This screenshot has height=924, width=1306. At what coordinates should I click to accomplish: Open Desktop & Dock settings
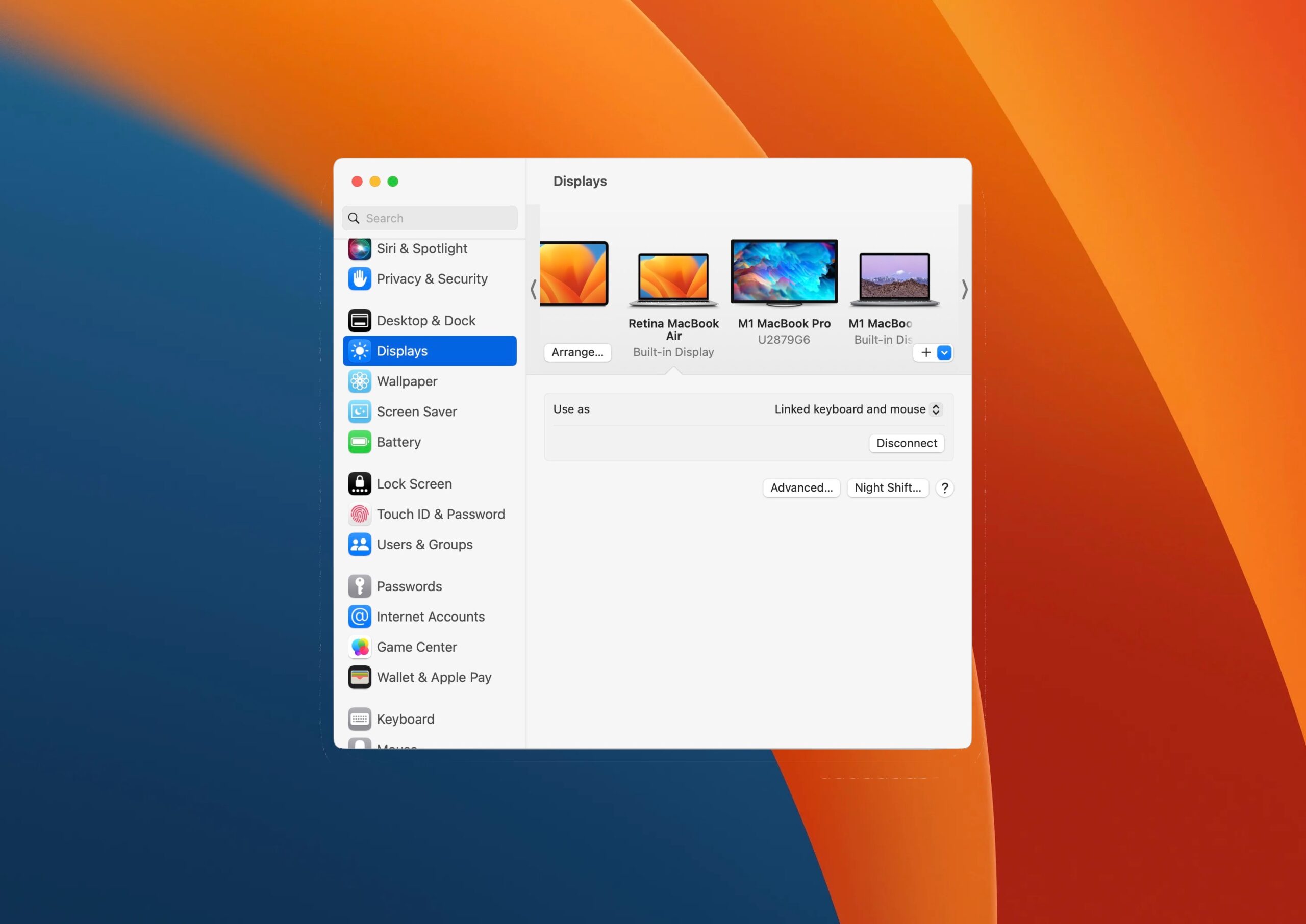tap(425, 320)
